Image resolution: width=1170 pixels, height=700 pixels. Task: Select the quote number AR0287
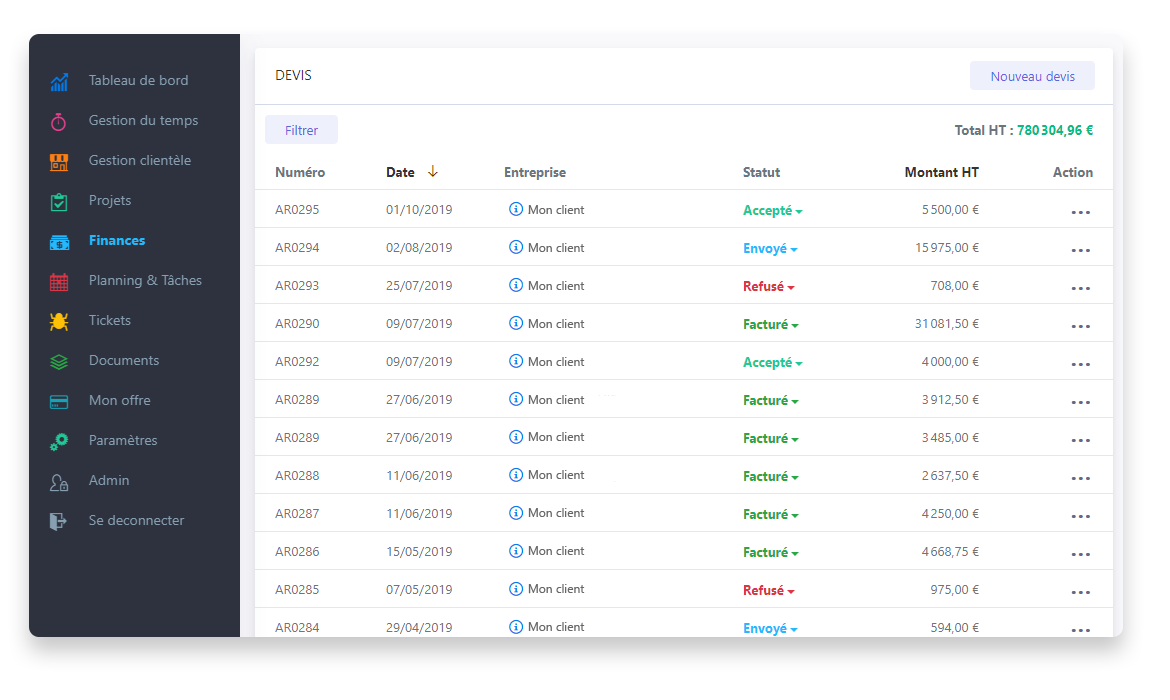point(297,513)
